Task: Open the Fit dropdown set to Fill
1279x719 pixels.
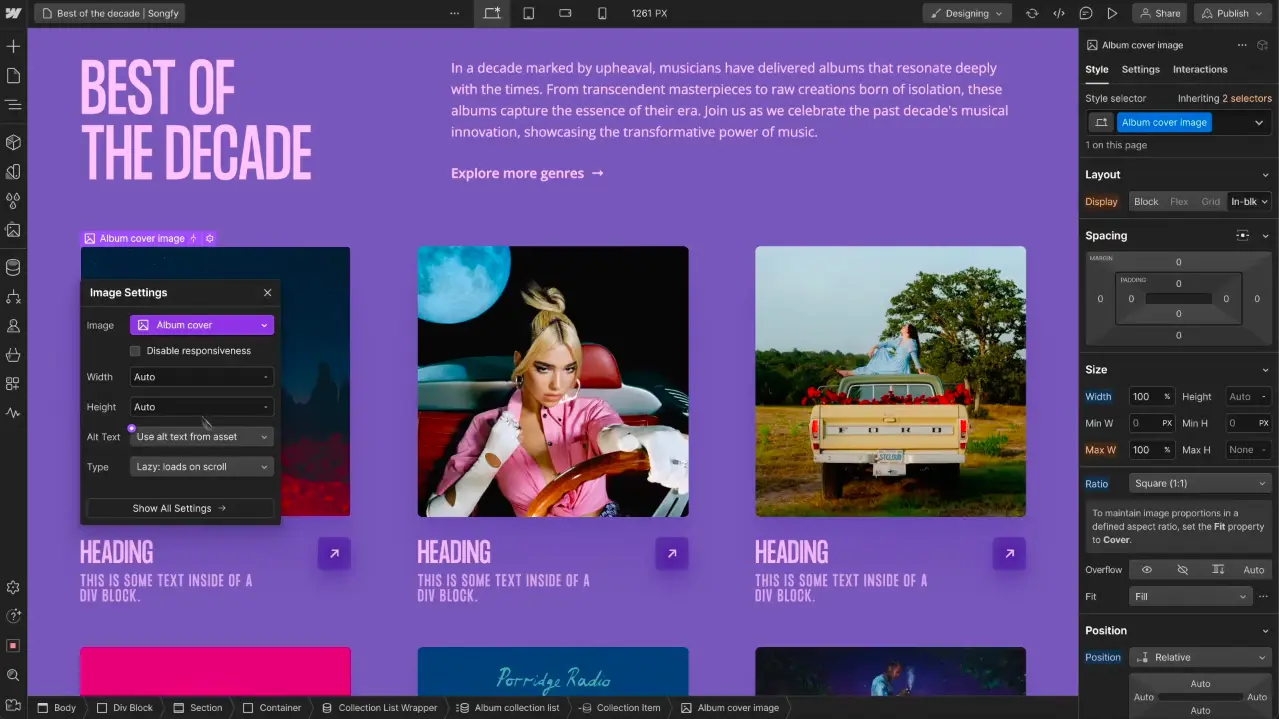Action: click(x=1190, y=596)
